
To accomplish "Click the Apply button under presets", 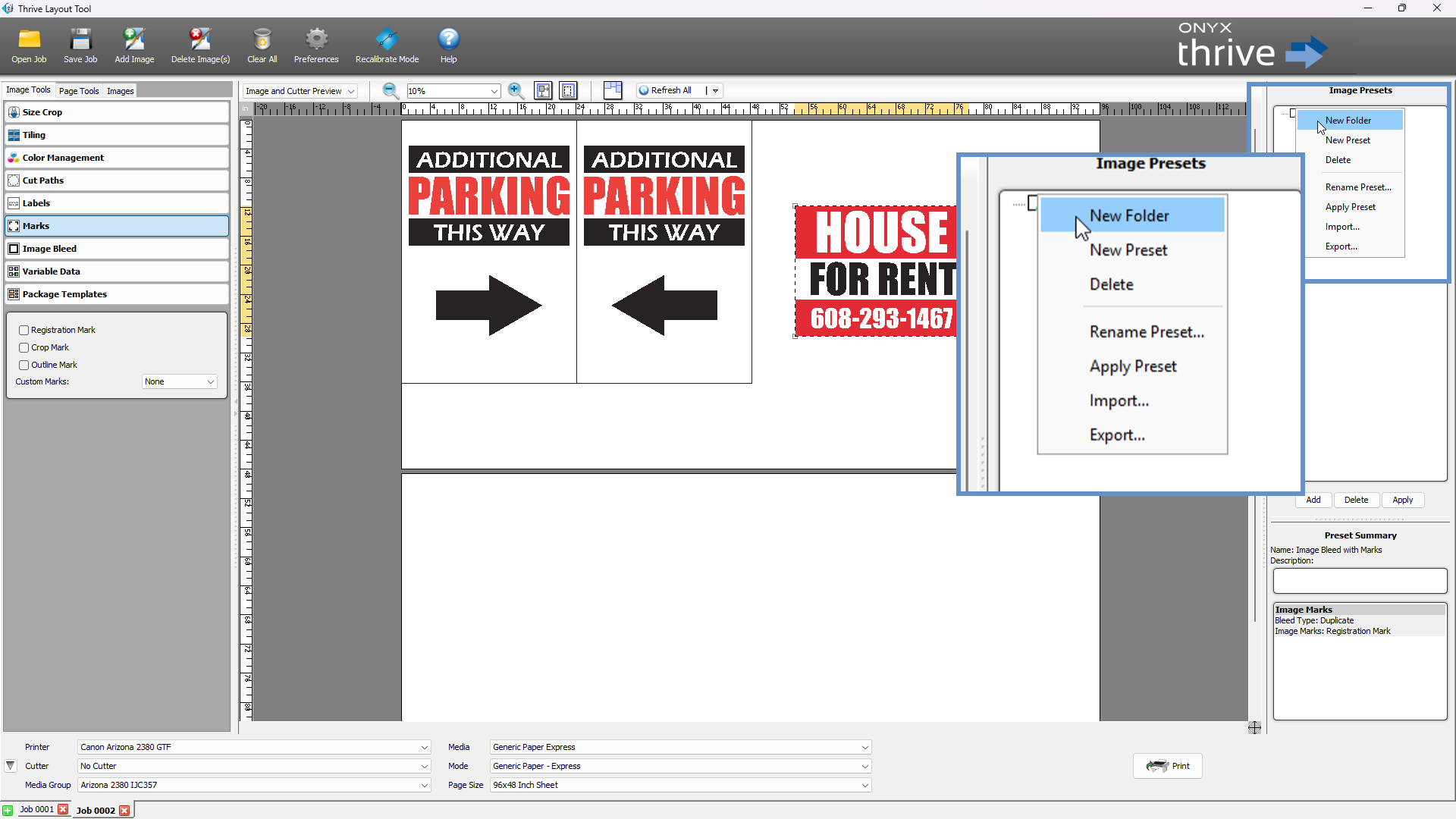I will (x=1402, y=500).
